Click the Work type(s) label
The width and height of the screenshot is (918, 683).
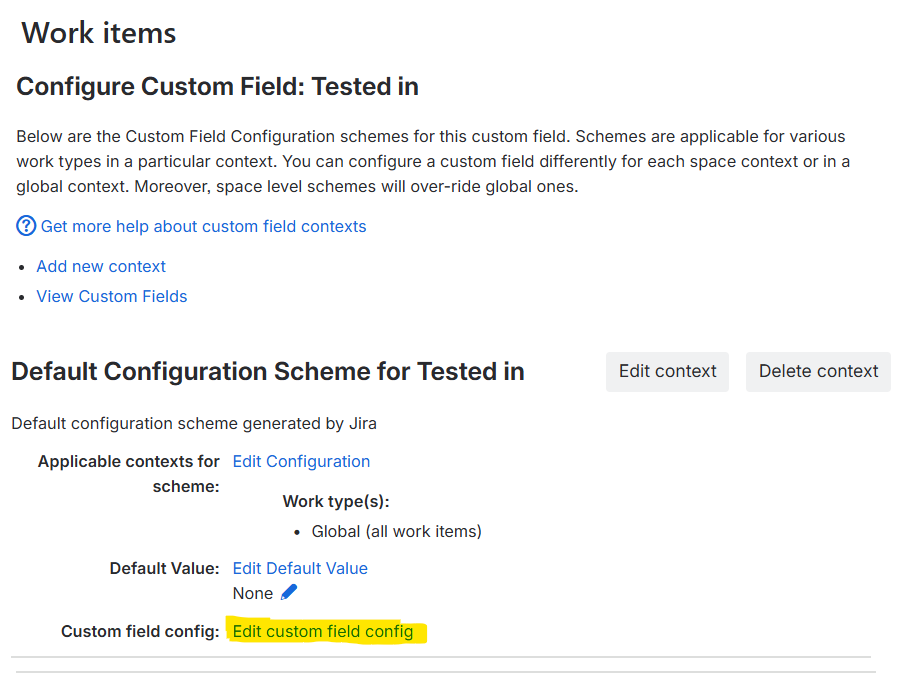[336, 501]
